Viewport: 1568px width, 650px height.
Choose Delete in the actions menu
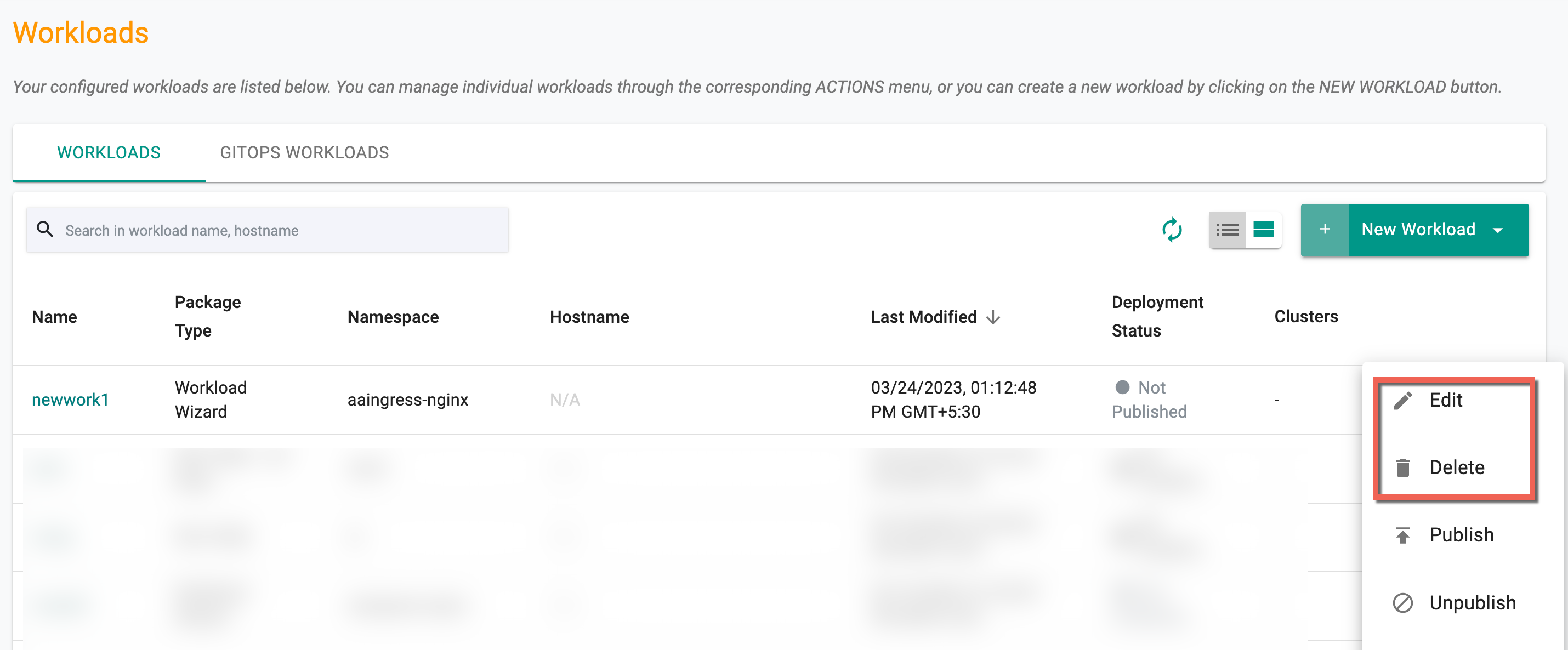(x=1457, y=468)
